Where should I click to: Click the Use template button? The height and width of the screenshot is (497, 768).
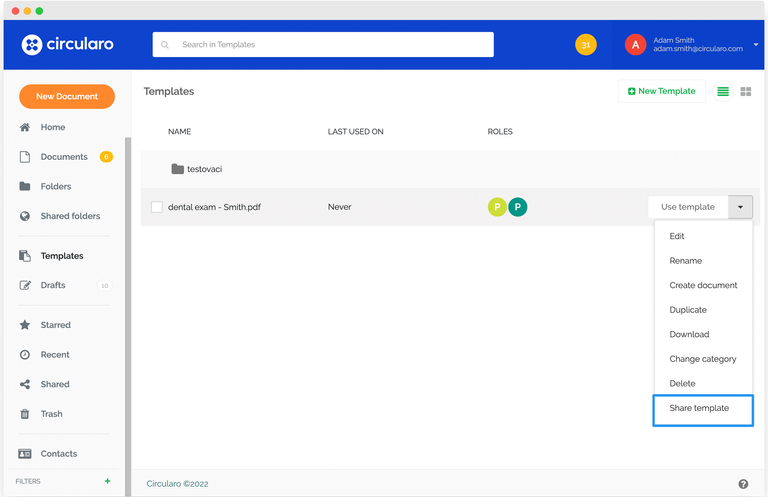(x=688, y=207)
